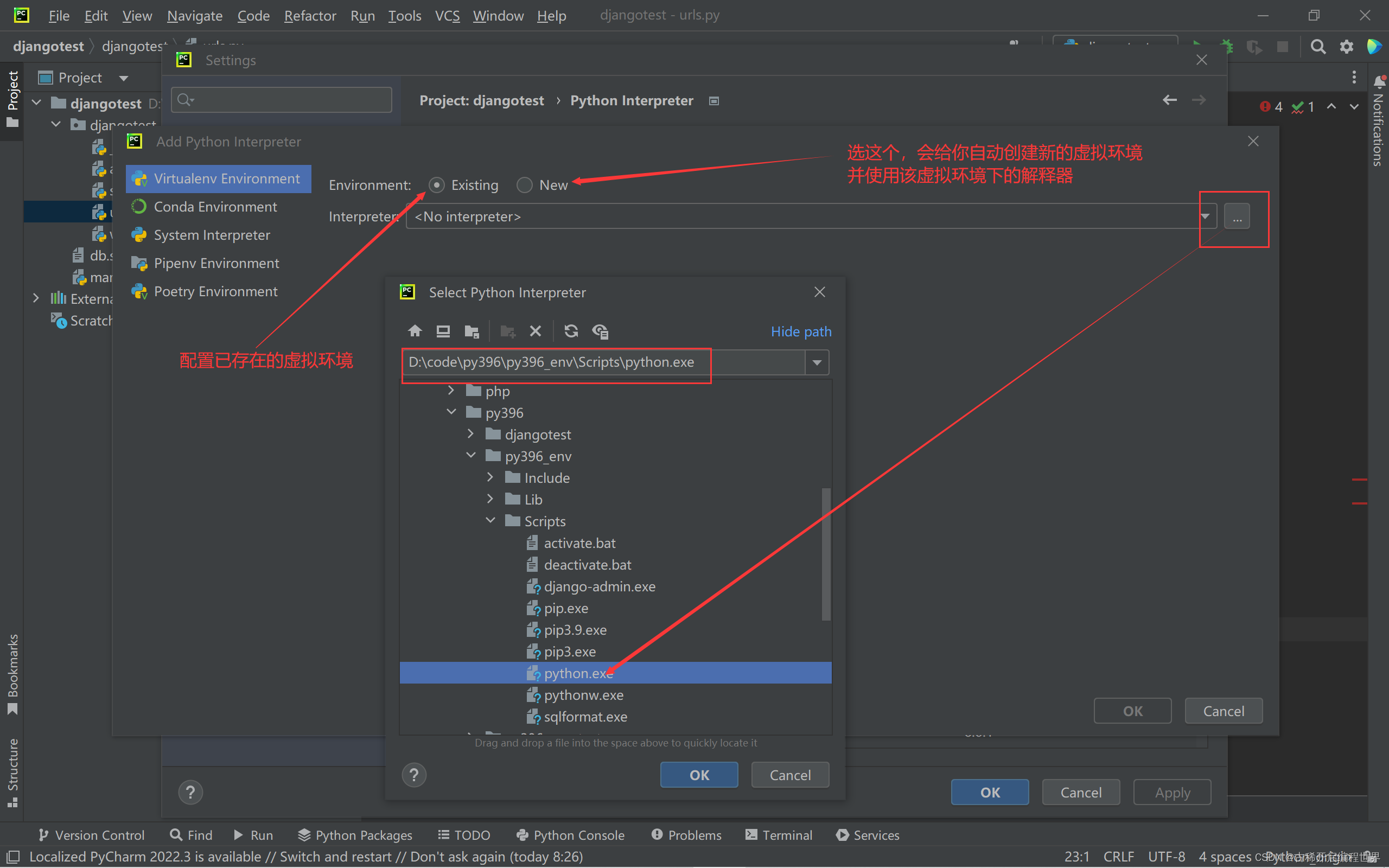Click the next highlighted error down arrow
The image size is (1389, 868).
pos(1355,107)
